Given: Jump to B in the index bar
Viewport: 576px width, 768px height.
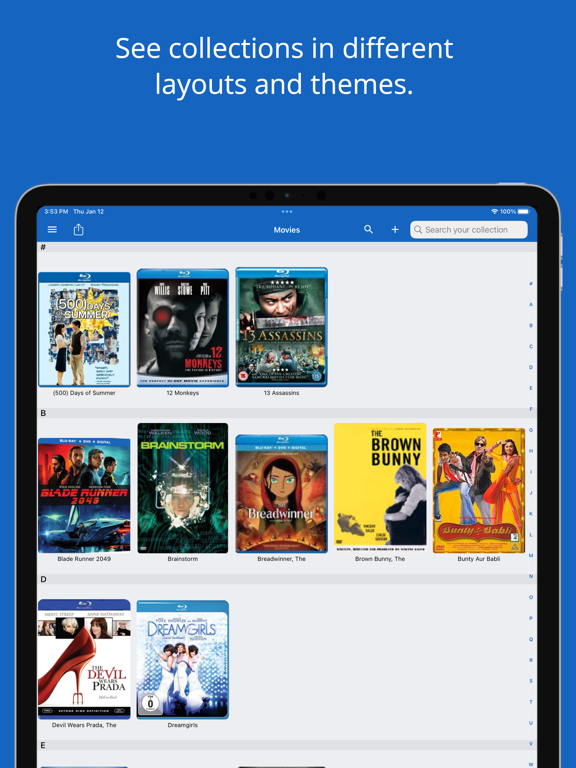Looking at the screenshot, I should pos(531,325).
